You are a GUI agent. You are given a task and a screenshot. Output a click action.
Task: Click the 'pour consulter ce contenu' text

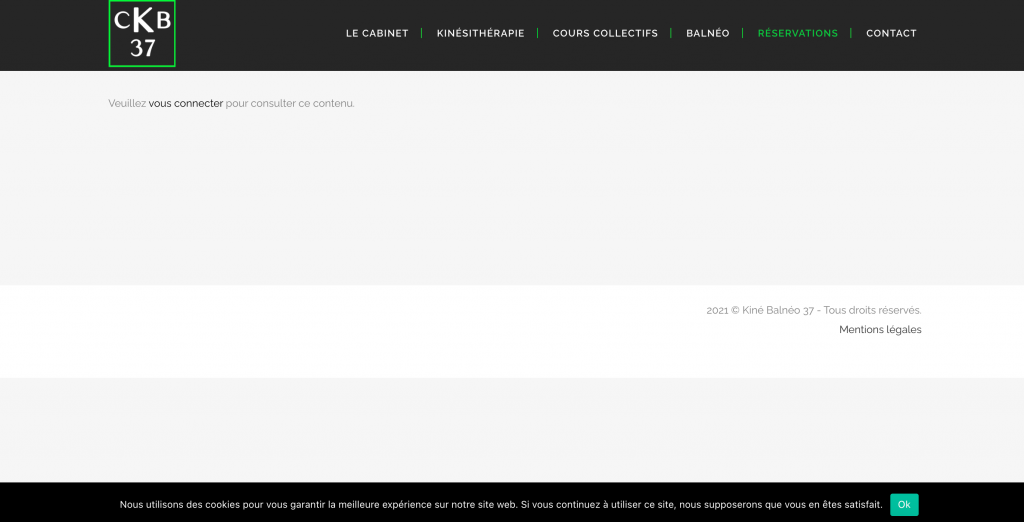click(x=290, y=103)
